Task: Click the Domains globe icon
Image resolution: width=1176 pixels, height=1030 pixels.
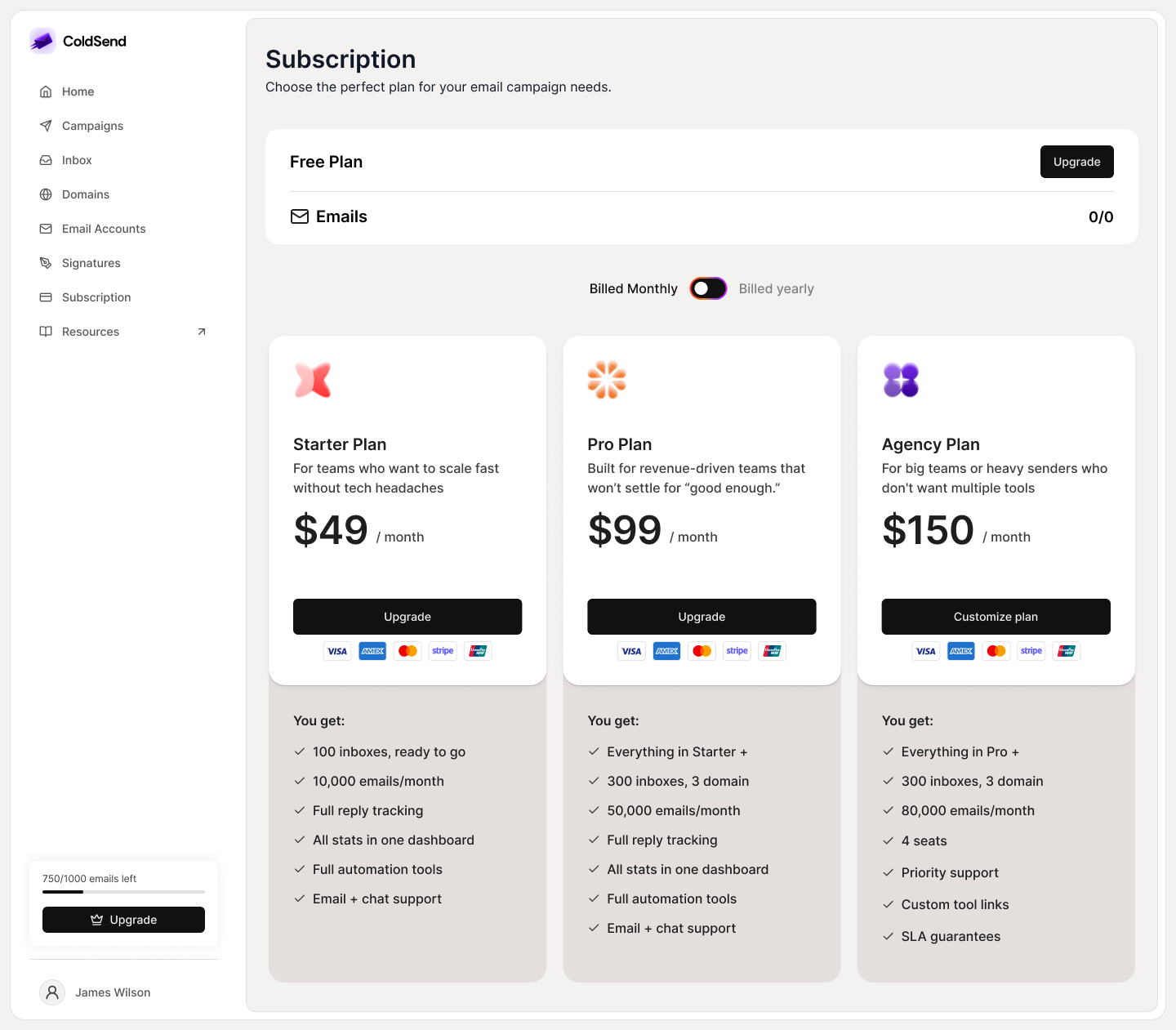Action: 46,194
